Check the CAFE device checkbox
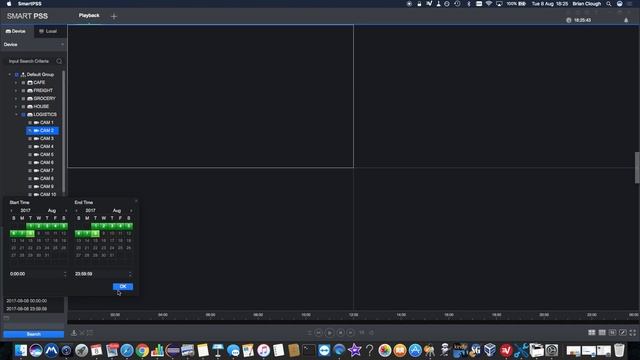Viewport: 640px width, 360px height. click(23, 82)
